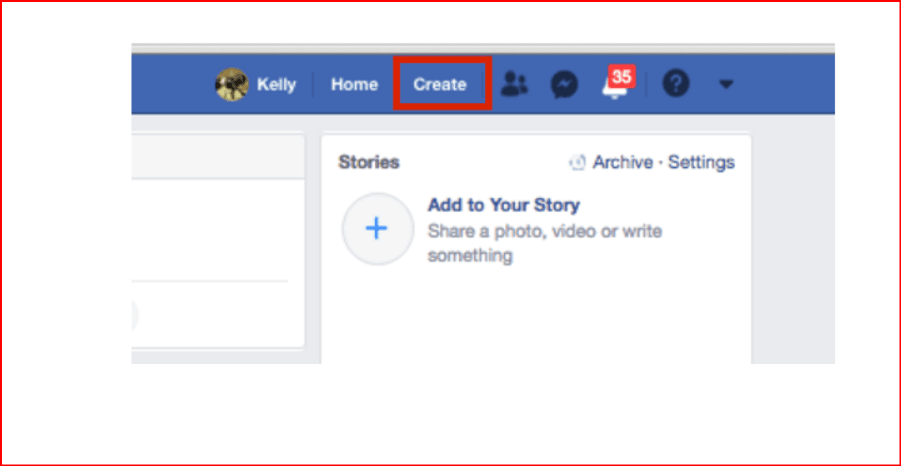
Task: Open the Friend Requests icon
Action: point(515,85)
